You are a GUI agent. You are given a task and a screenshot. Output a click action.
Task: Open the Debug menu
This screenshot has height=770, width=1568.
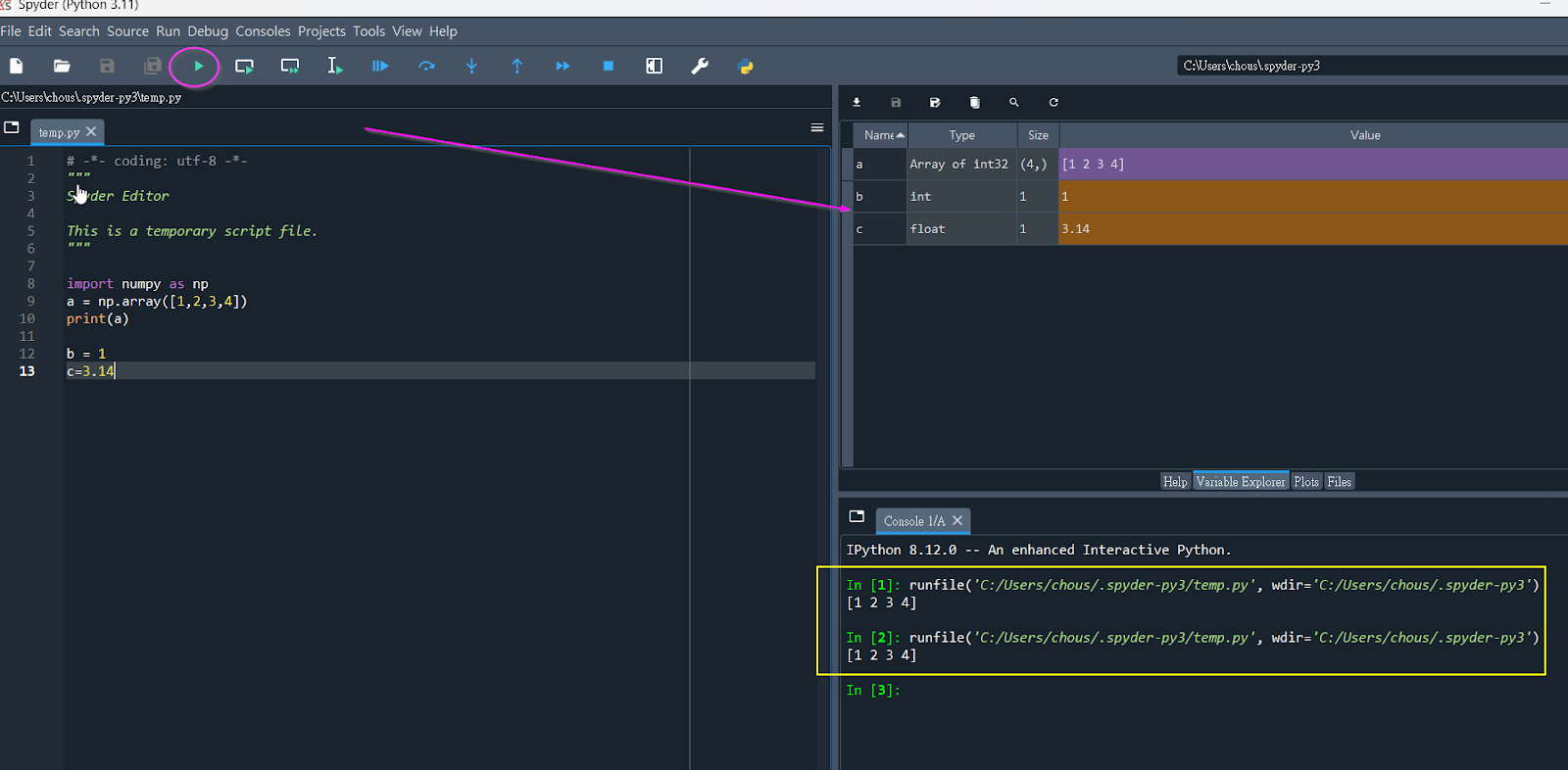click(x=208, y=31)
